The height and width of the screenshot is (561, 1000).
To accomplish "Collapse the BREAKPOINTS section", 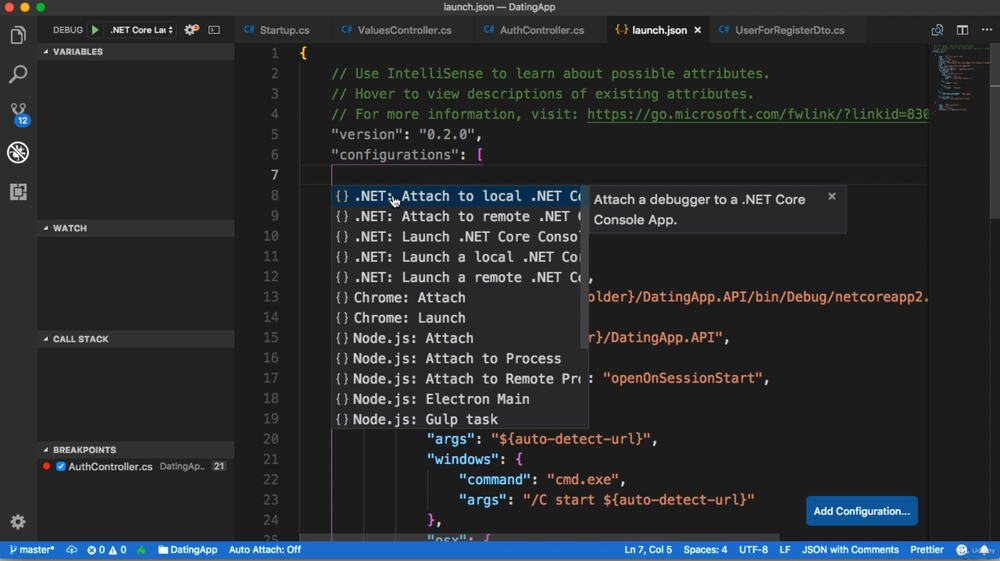I will pos(136,450).
